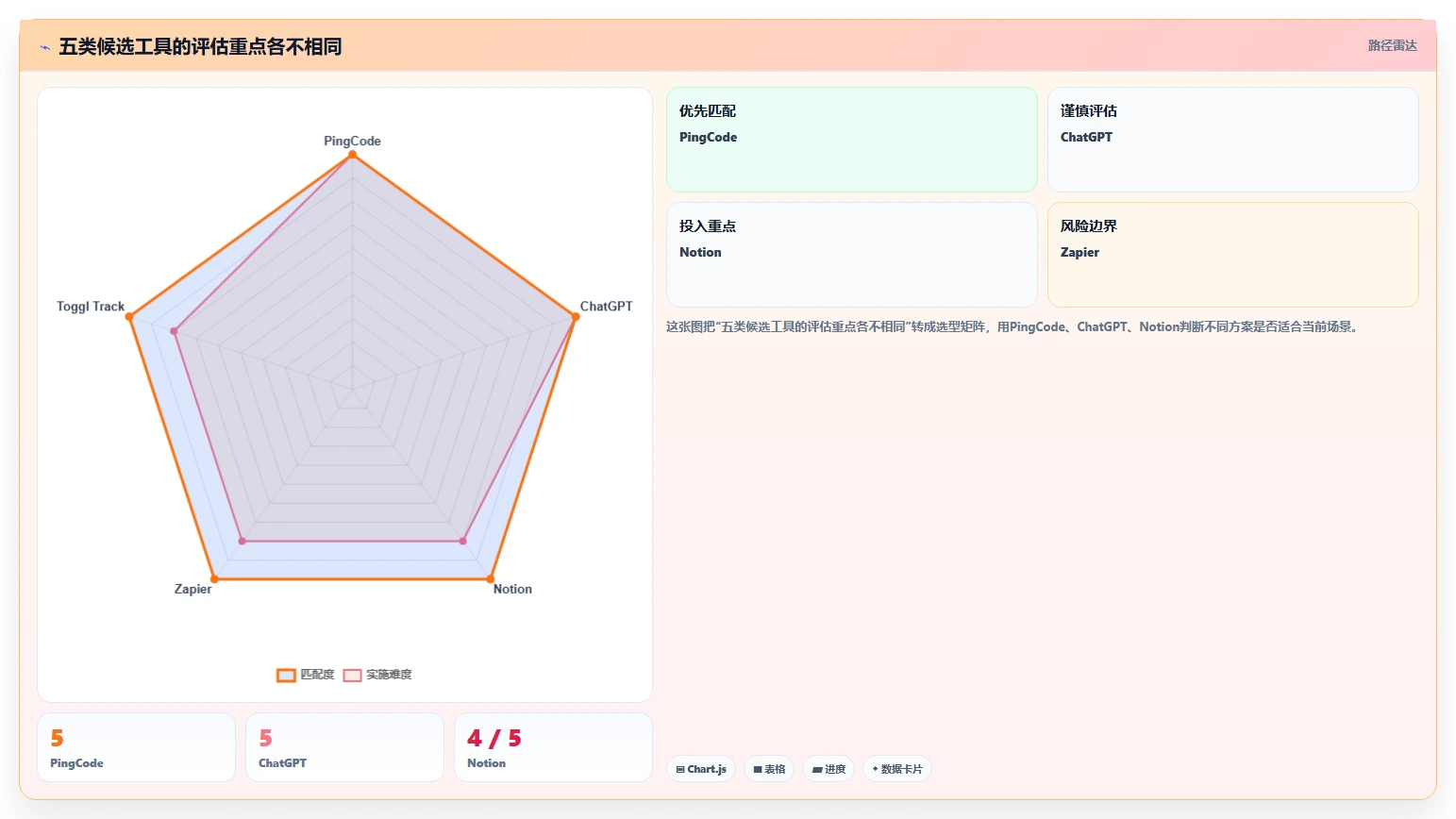Click Notion inside the 投入重点 card

click(x=700, y=252)
